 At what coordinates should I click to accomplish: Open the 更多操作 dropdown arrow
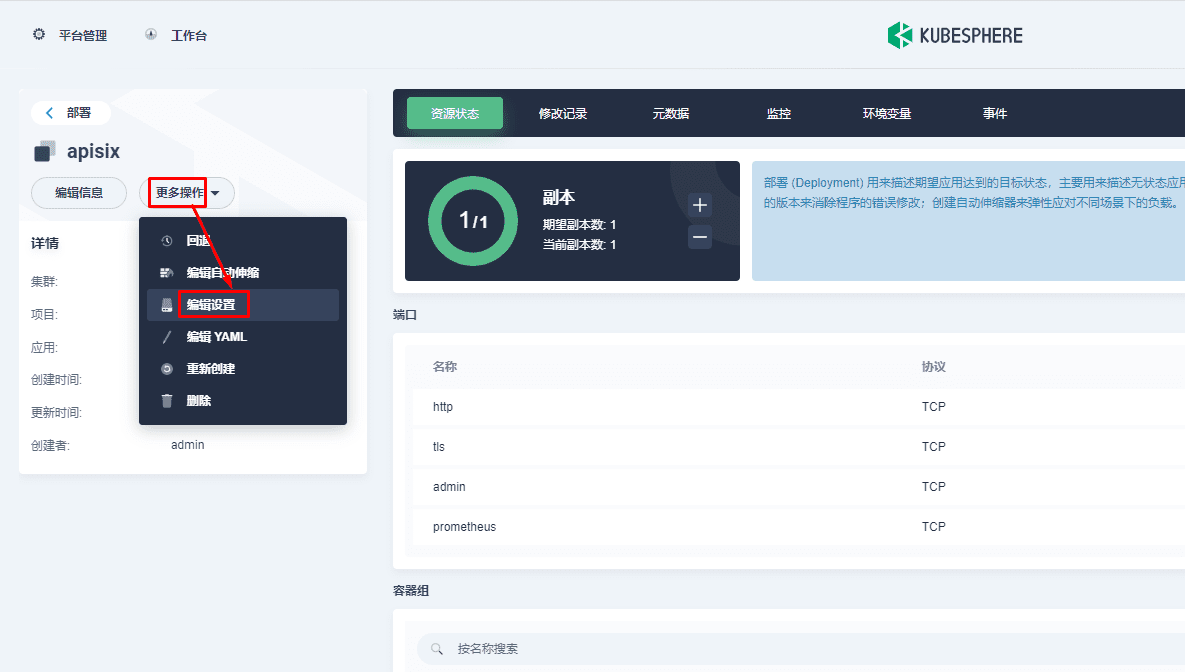coord(215,193)
